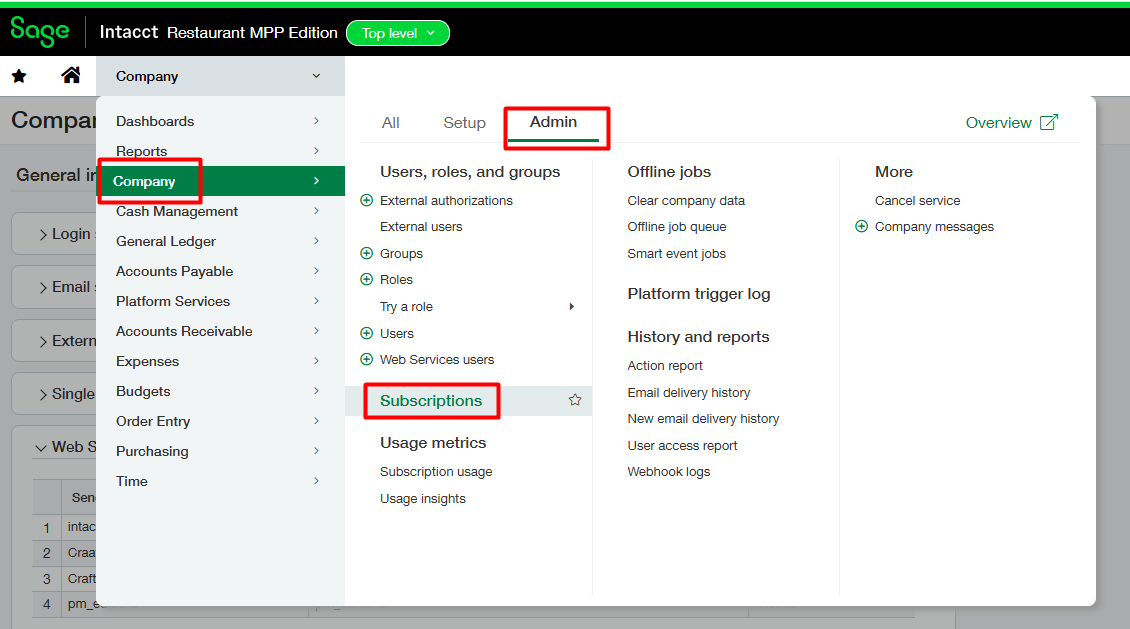Open Usage insights
This screenshot has height=629, width=1130.
tap(422, 499)
